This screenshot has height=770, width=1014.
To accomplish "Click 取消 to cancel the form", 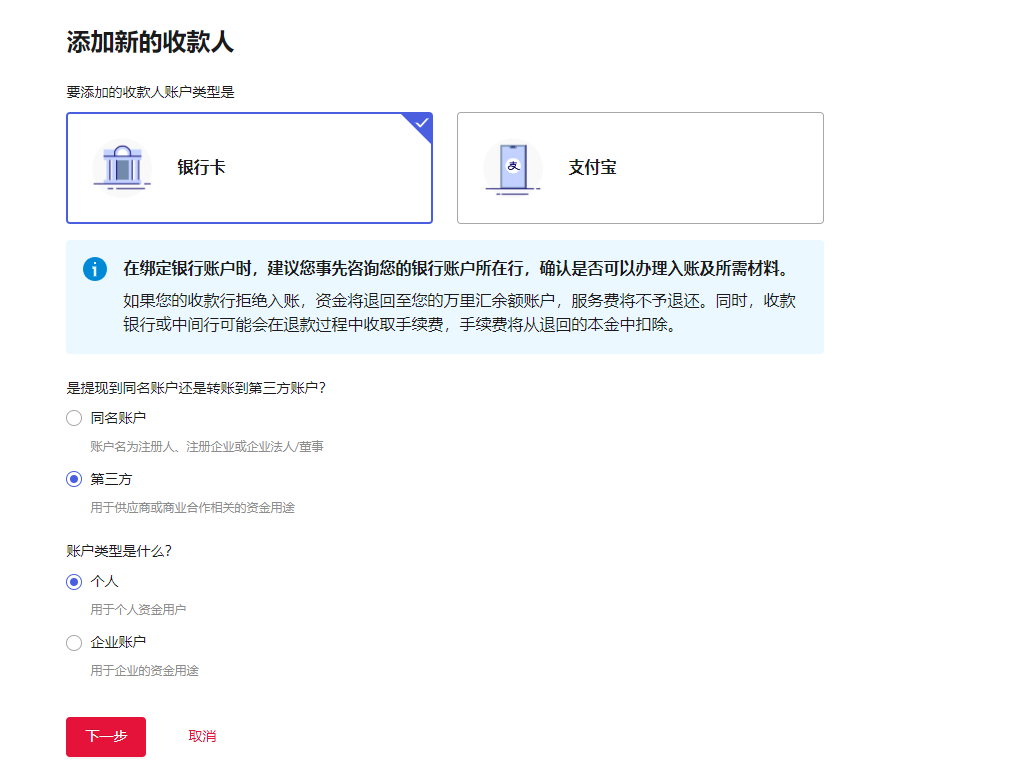I will (201, 736).
